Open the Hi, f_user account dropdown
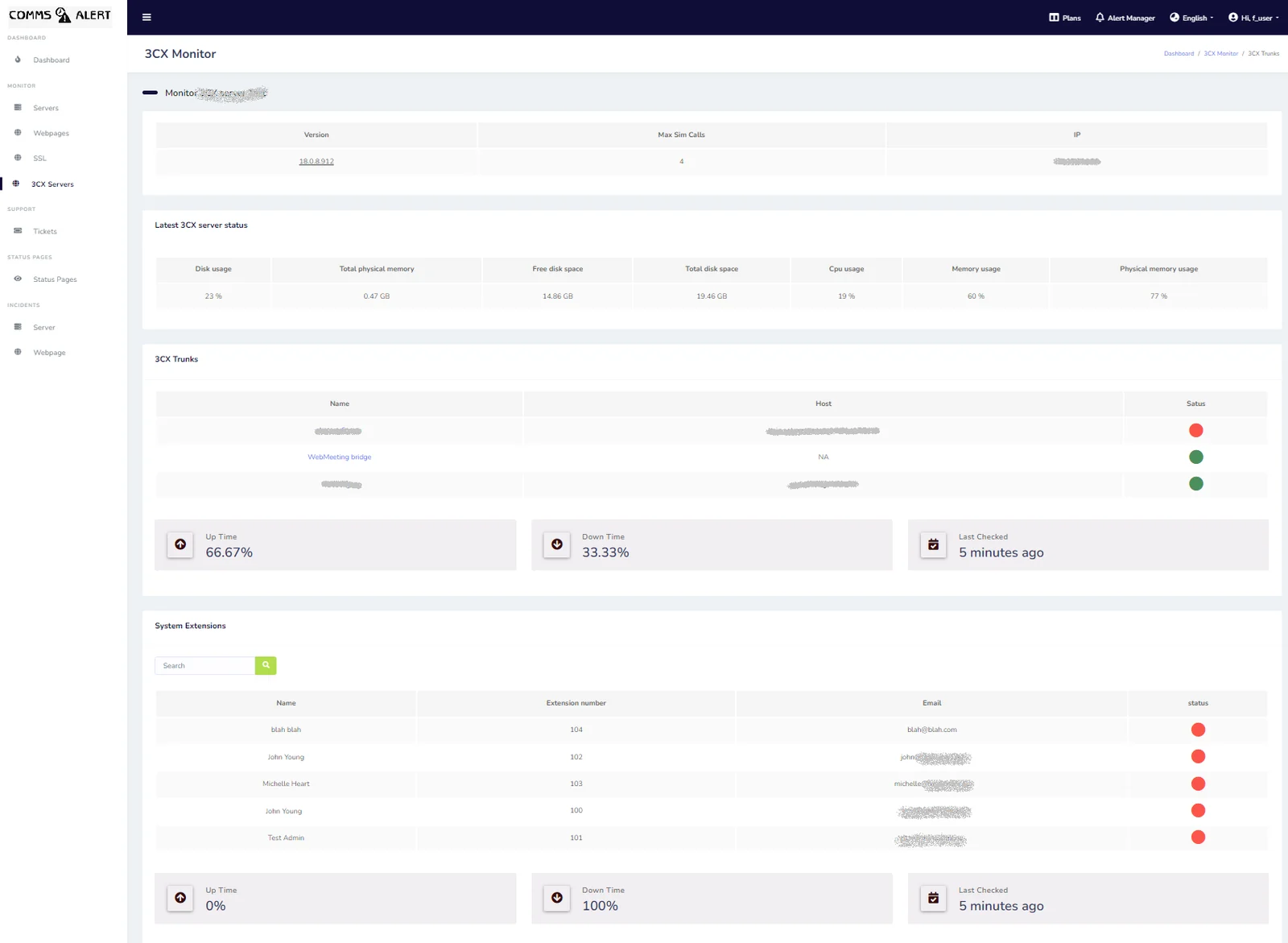The height and width of the screenshot is (943, 1288). (1253, 18)
